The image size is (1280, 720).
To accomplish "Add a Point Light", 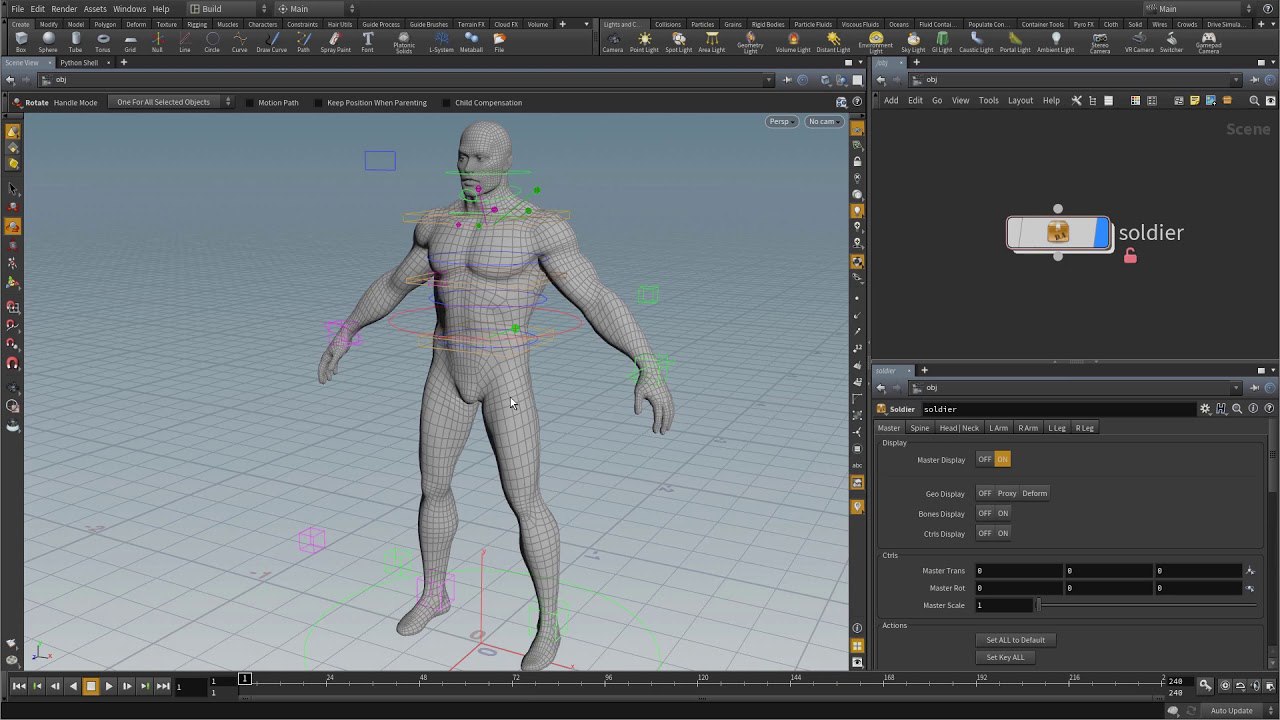I will (x=644, y=42).
